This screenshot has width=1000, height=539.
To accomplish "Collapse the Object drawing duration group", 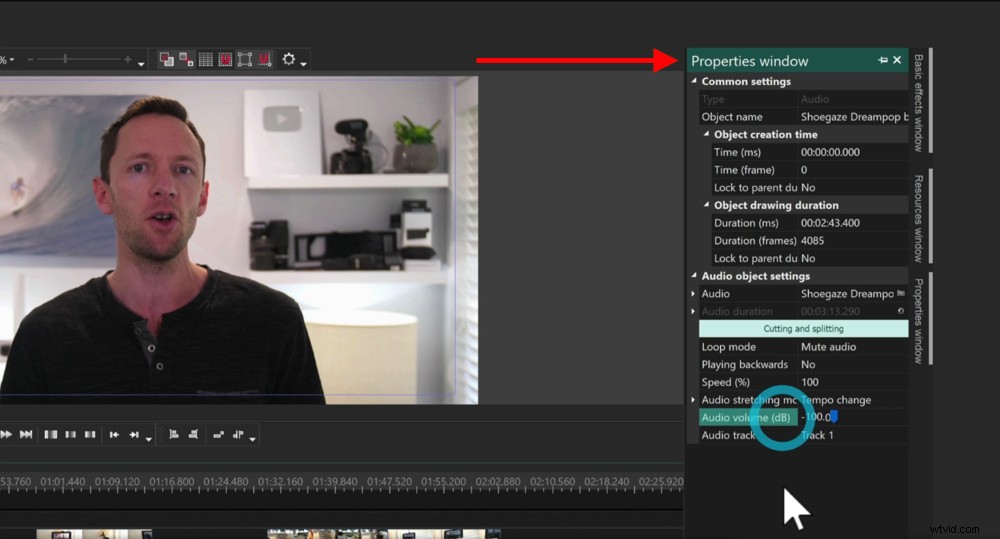I will pyautogui.click(x=706, y=205).
